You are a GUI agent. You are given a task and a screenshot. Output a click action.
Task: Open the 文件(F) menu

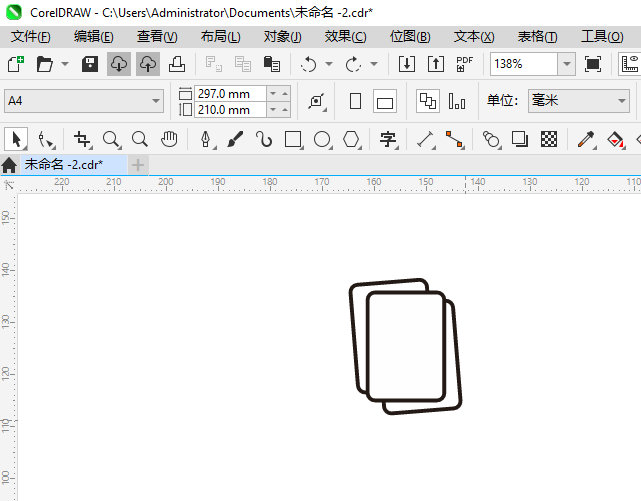pos(30,37)
